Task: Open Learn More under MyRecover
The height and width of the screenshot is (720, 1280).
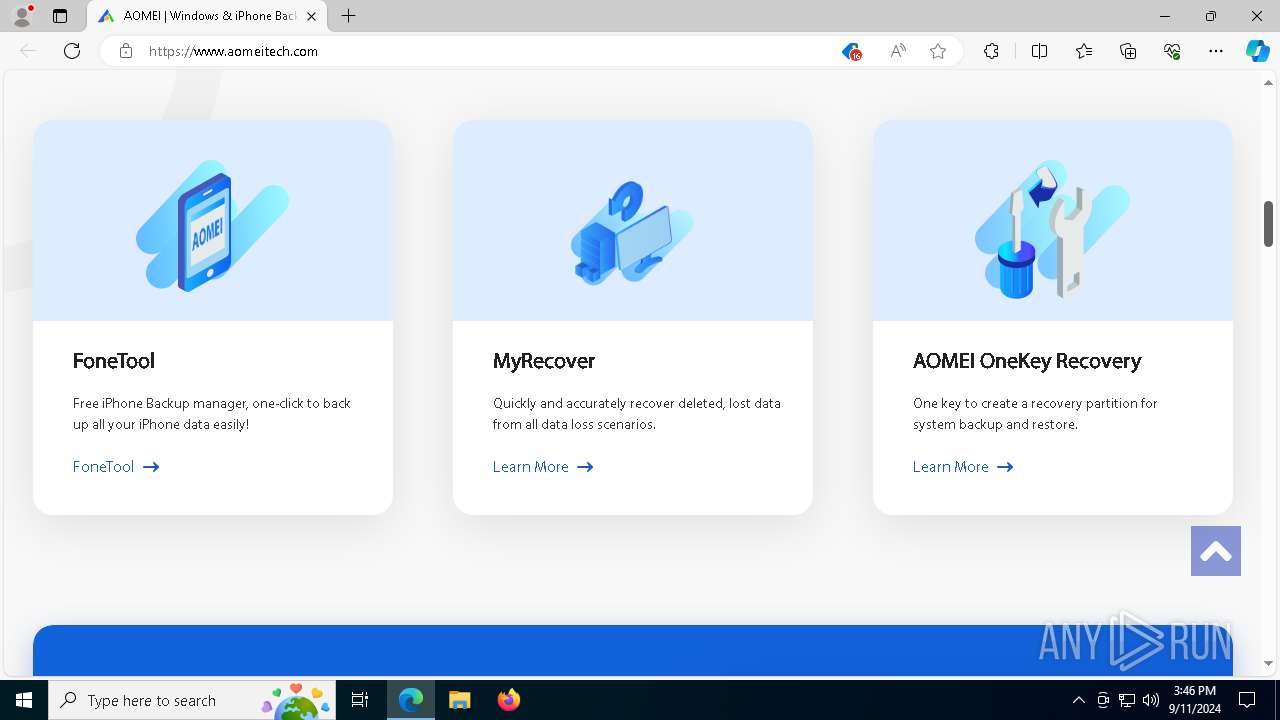Action: click(x=543, y=467)
